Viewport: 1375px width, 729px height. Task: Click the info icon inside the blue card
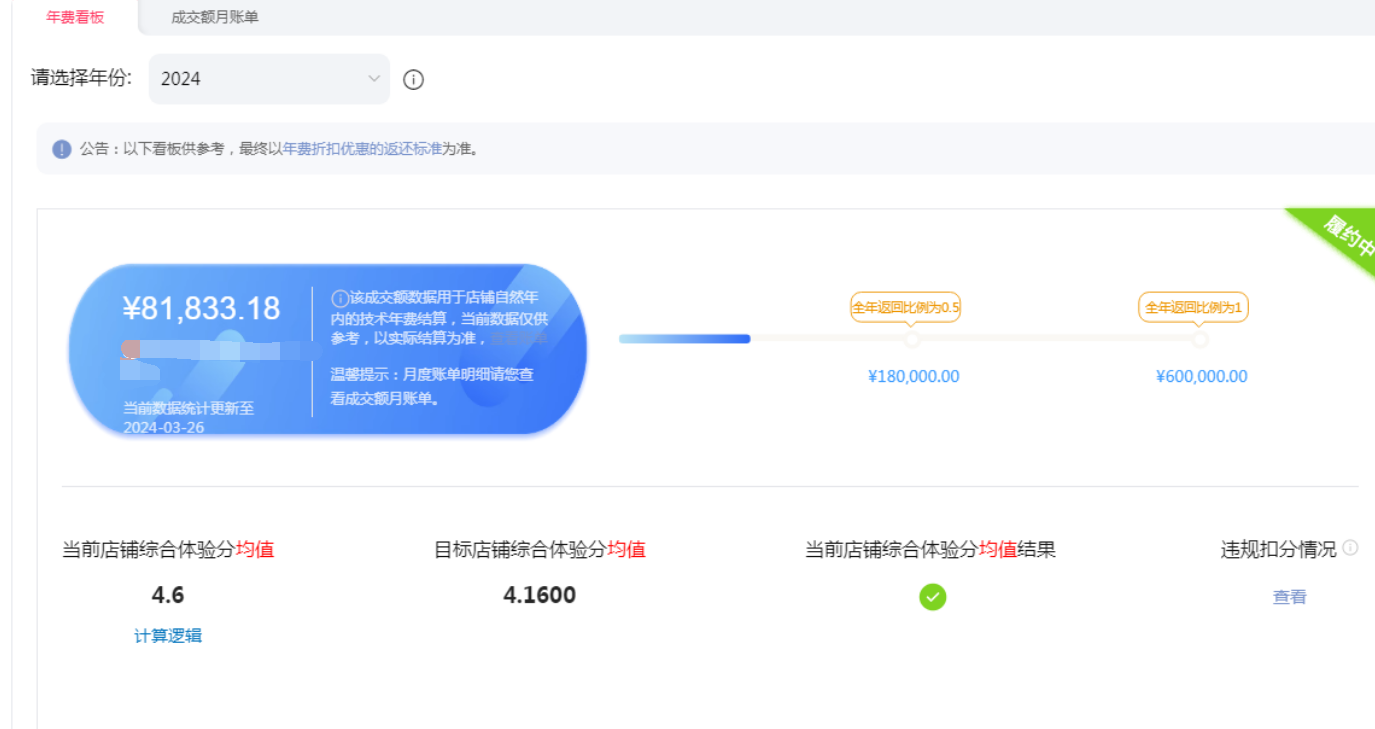[340, 298]
